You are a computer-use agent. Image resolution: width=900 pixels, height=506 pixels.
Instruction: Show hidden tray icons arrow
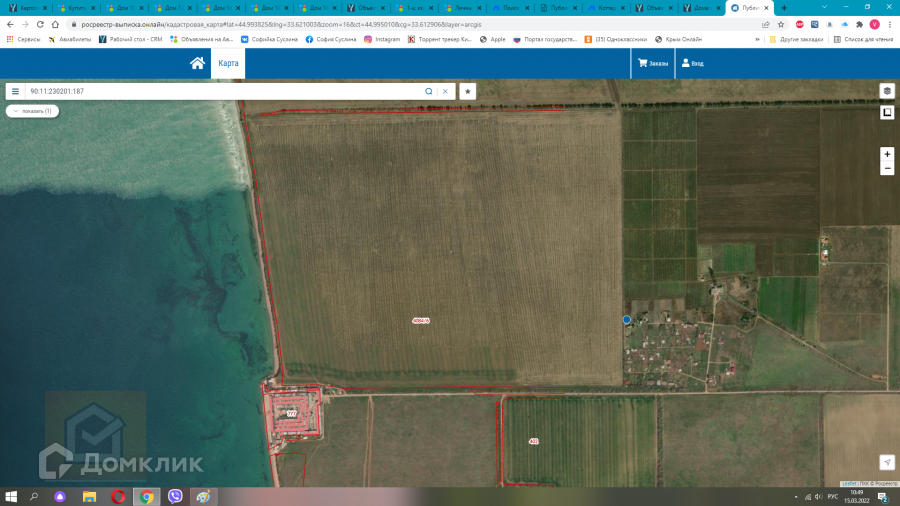796,497
